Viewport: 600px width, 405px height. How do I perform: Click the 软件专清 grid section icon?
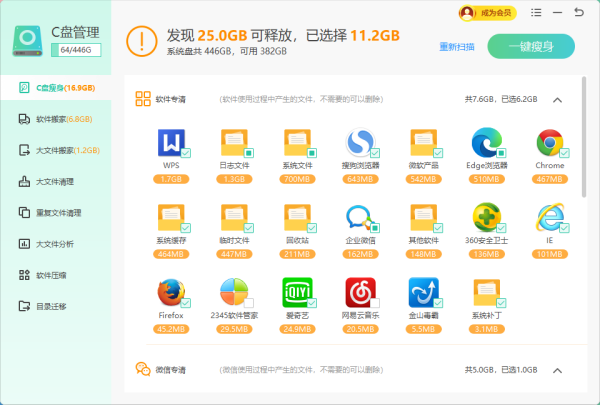[143, 98]
